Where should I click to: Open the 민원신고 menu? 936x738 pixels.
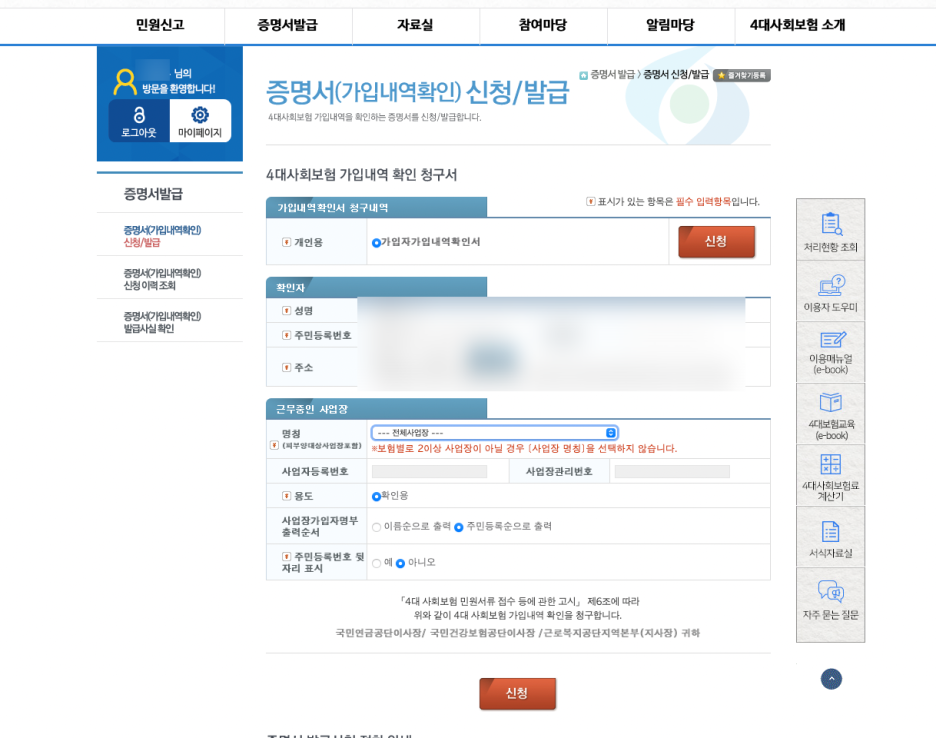[x=160, y=25]
